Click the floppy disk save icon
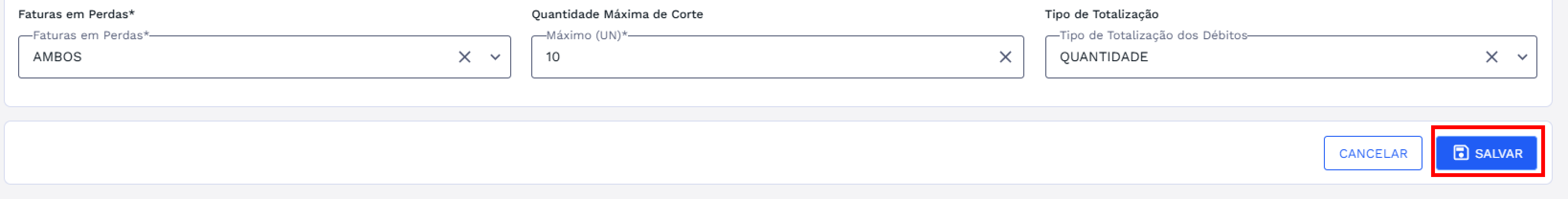1568x199 pixels. 1460,153
